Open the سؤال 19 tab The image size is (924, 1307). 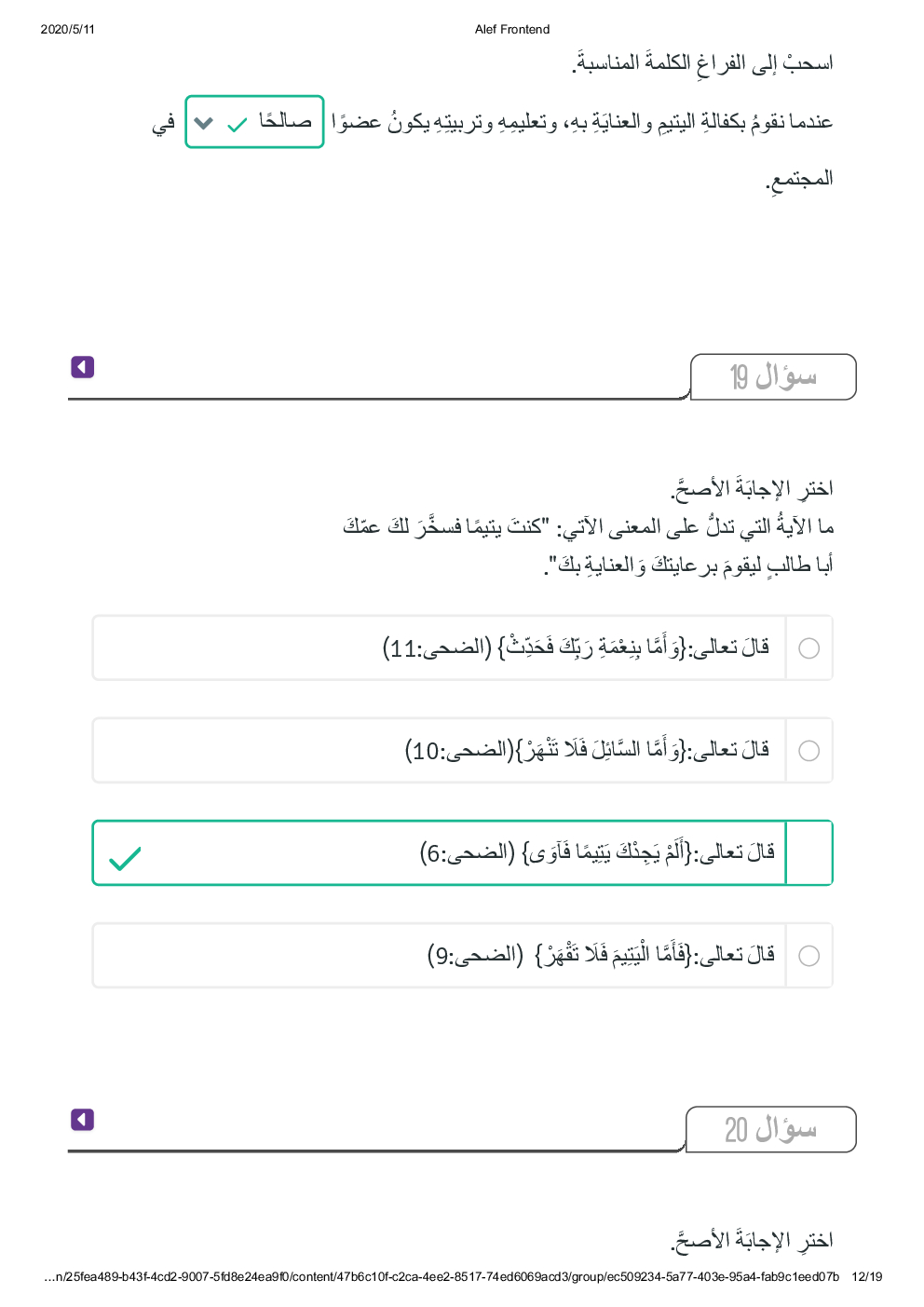pyautogui.click(x=772, y=377)
